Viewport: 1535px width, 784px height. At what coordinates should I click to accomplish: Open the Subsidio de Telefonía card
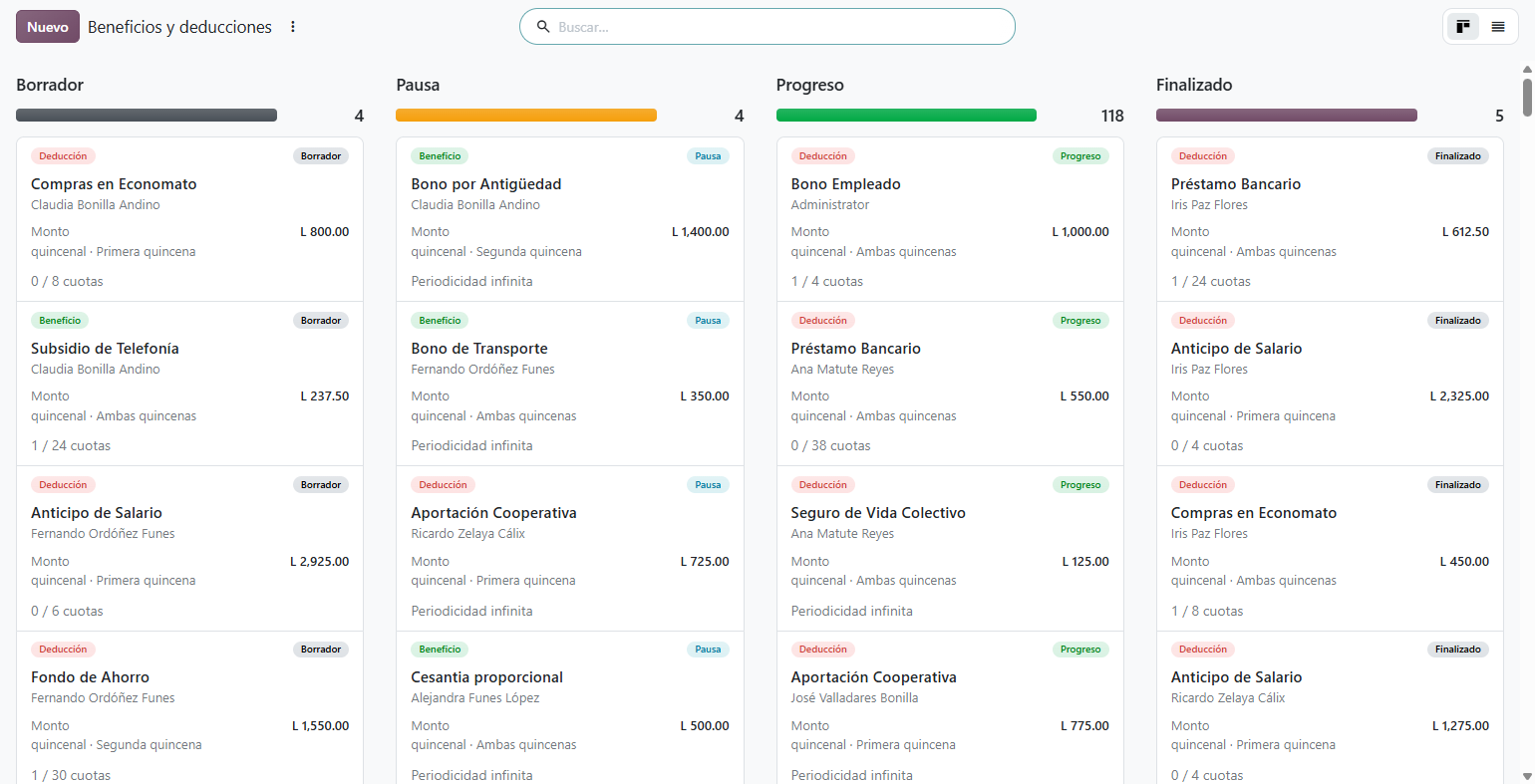pos(189,384)
